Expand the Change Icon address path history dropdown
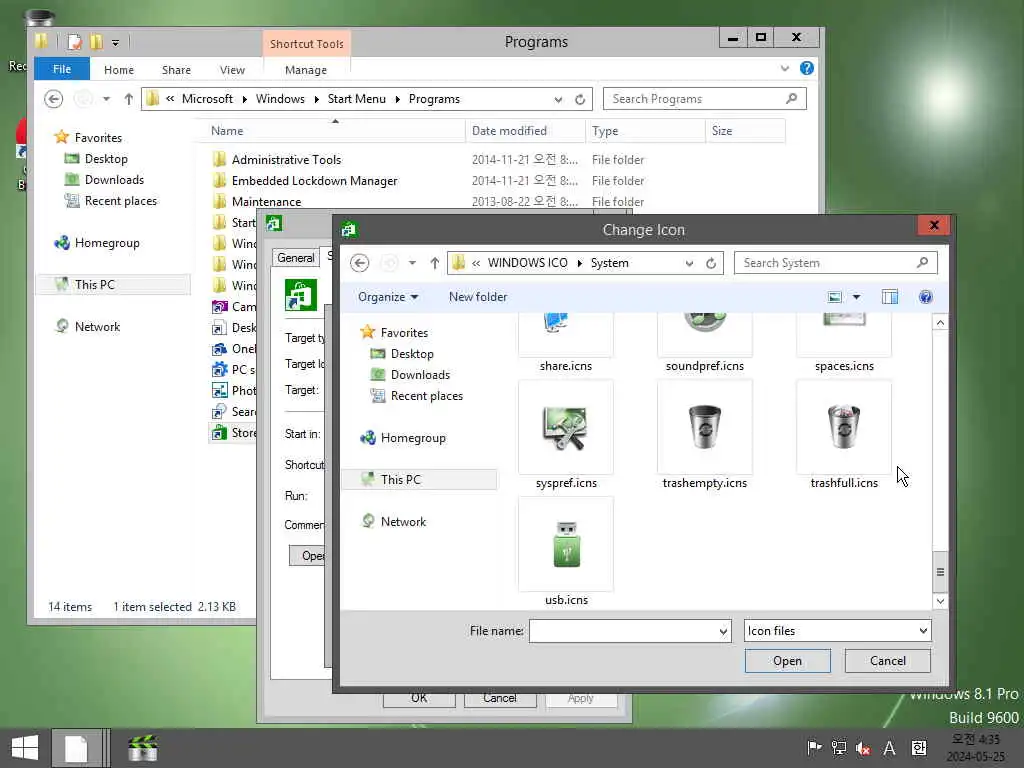Image resolution: width=1024 pixels, height=768 pixels. (689, 263)
